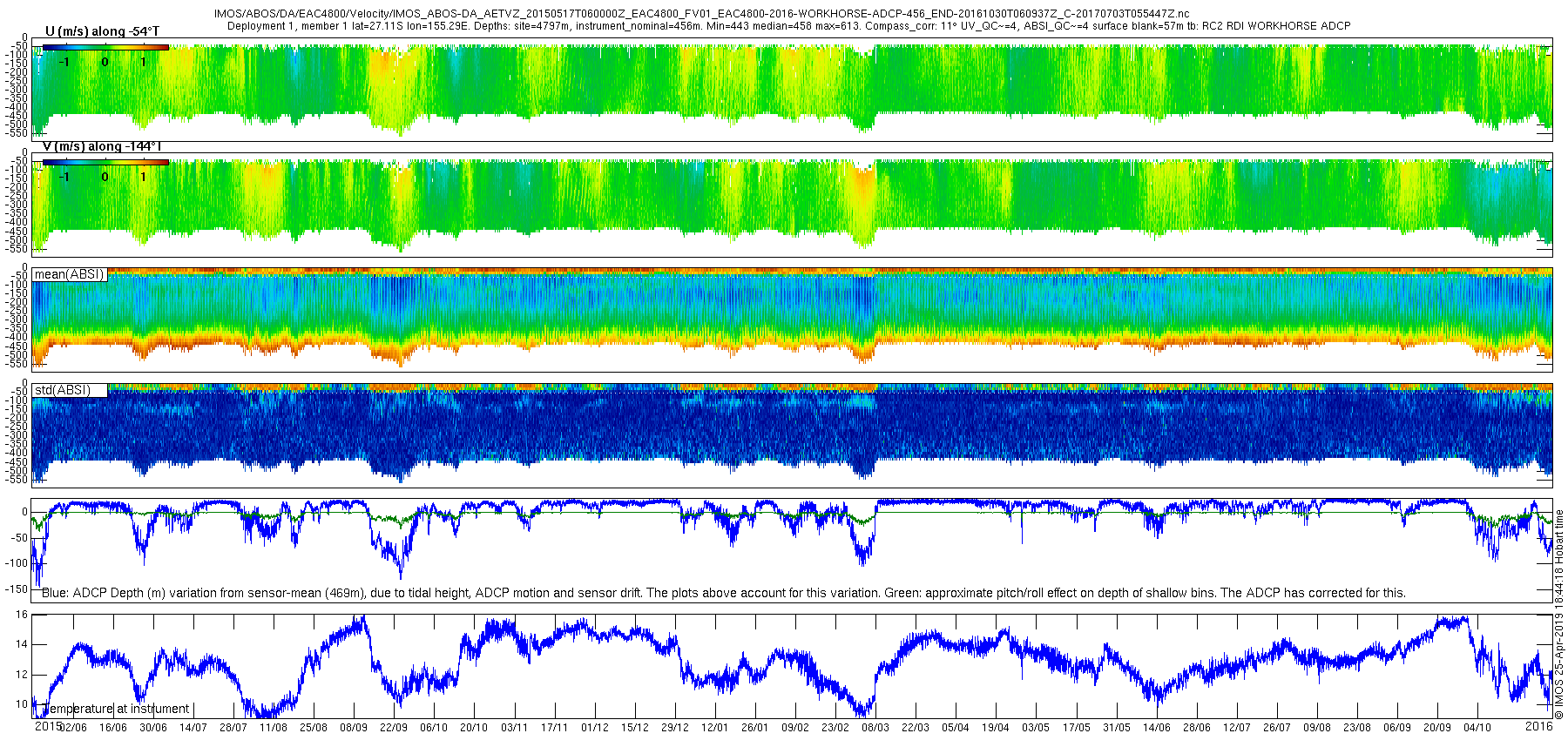1568x740 pixels.
Task: Click the '26/01' date tick label
Action: [x=755, y=728]
